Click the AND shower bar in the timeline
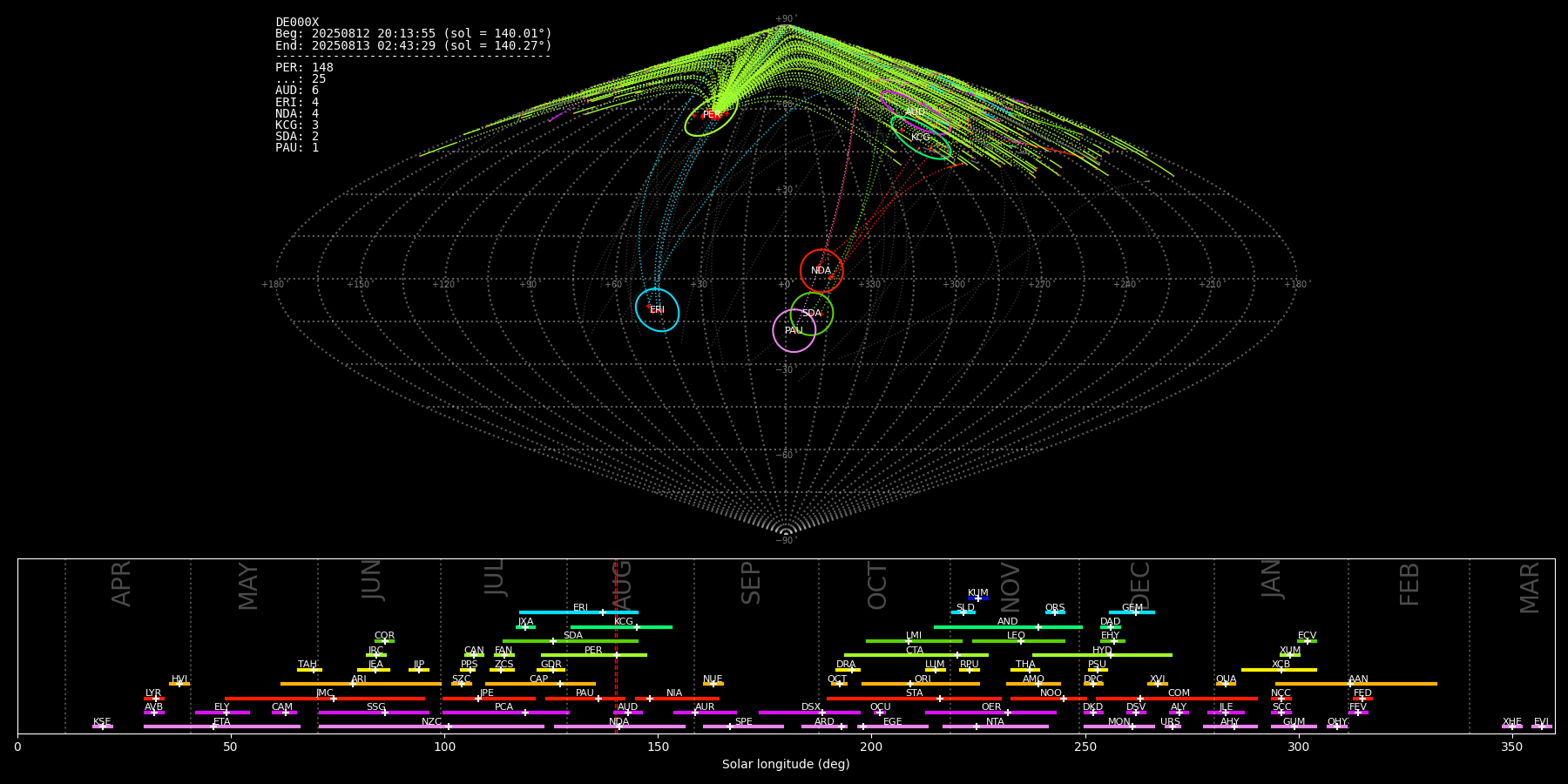The width and height of the screenshot is (1568, 784). point(1008,626)
